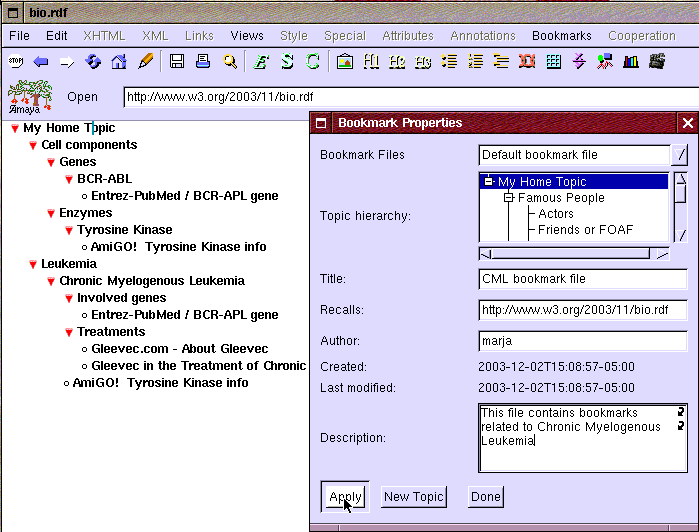
Task: Apply code style with C icon
Action: pos(313,62)
